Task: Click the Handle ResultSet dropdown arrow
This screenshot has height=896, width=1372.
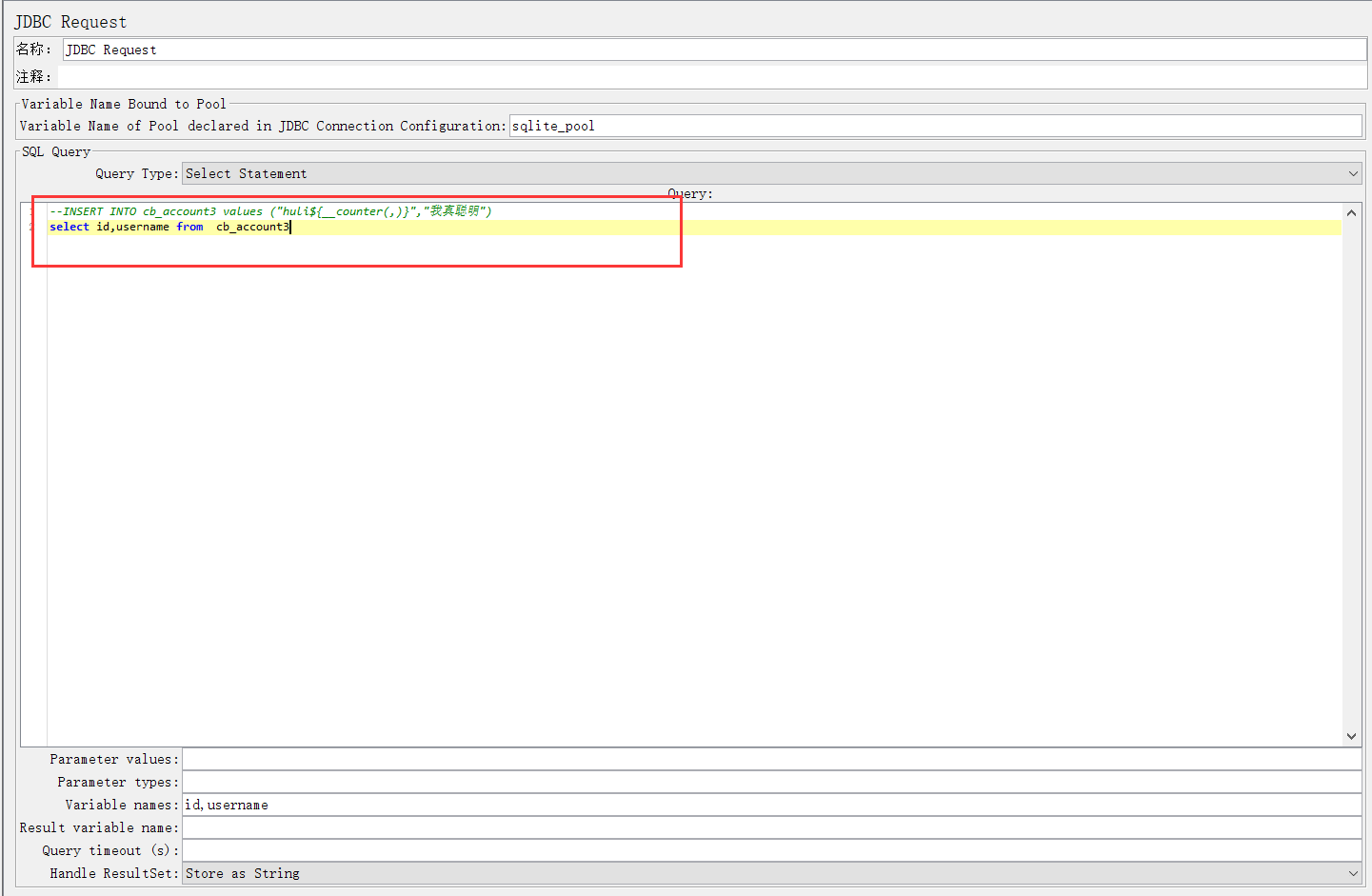Action: tap(1353, 872)
